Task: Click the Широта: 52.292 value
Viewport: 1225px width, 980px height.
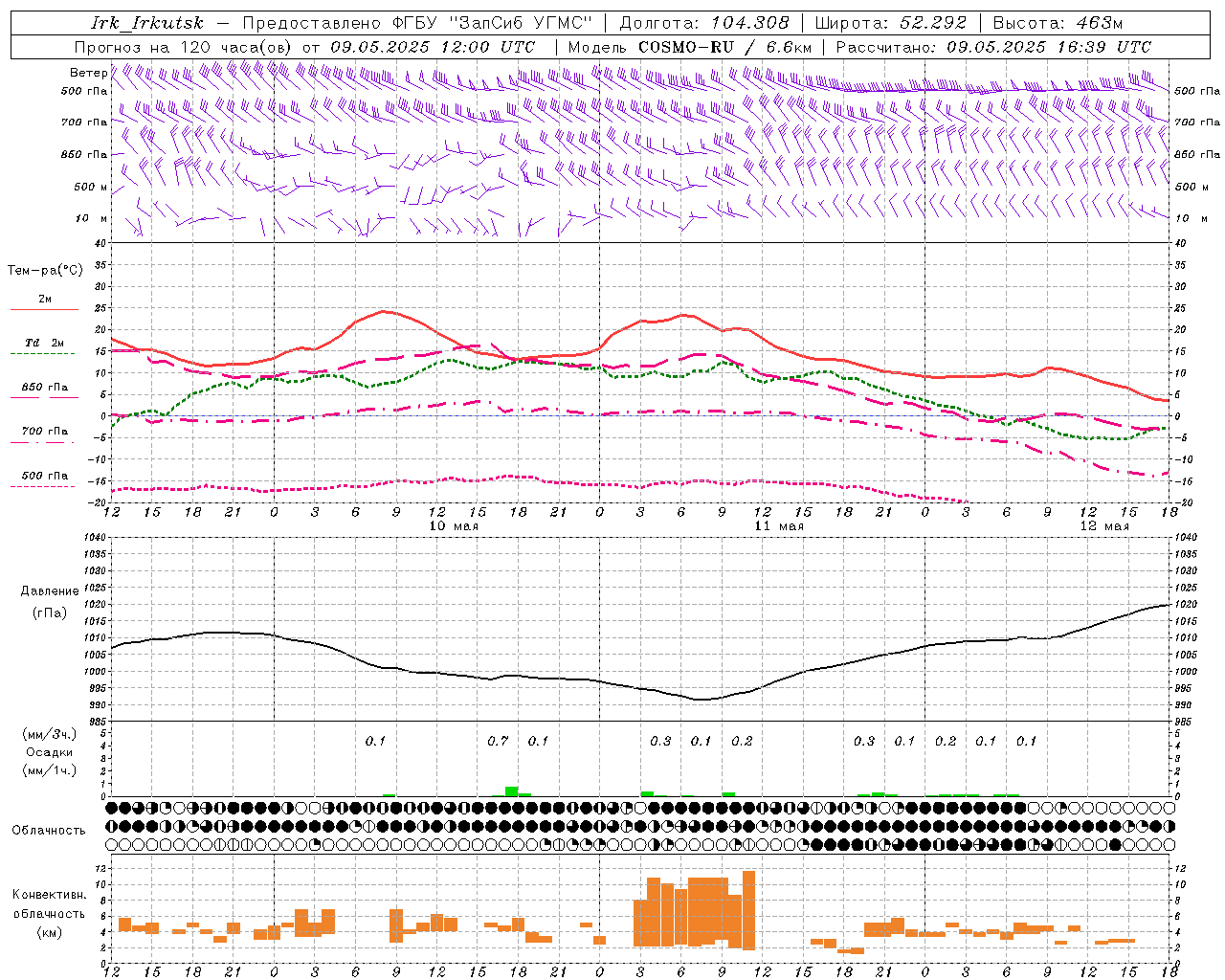Action: point(891,24)
